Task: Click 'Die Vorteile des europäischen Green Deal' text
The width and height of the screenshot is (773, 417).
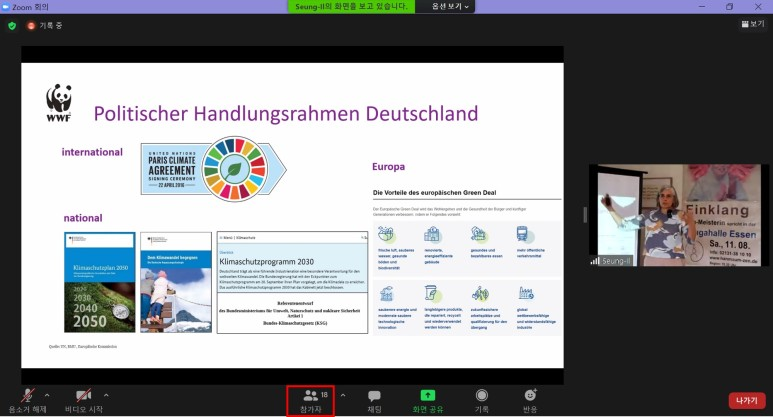Action: [x=434, y=193]
